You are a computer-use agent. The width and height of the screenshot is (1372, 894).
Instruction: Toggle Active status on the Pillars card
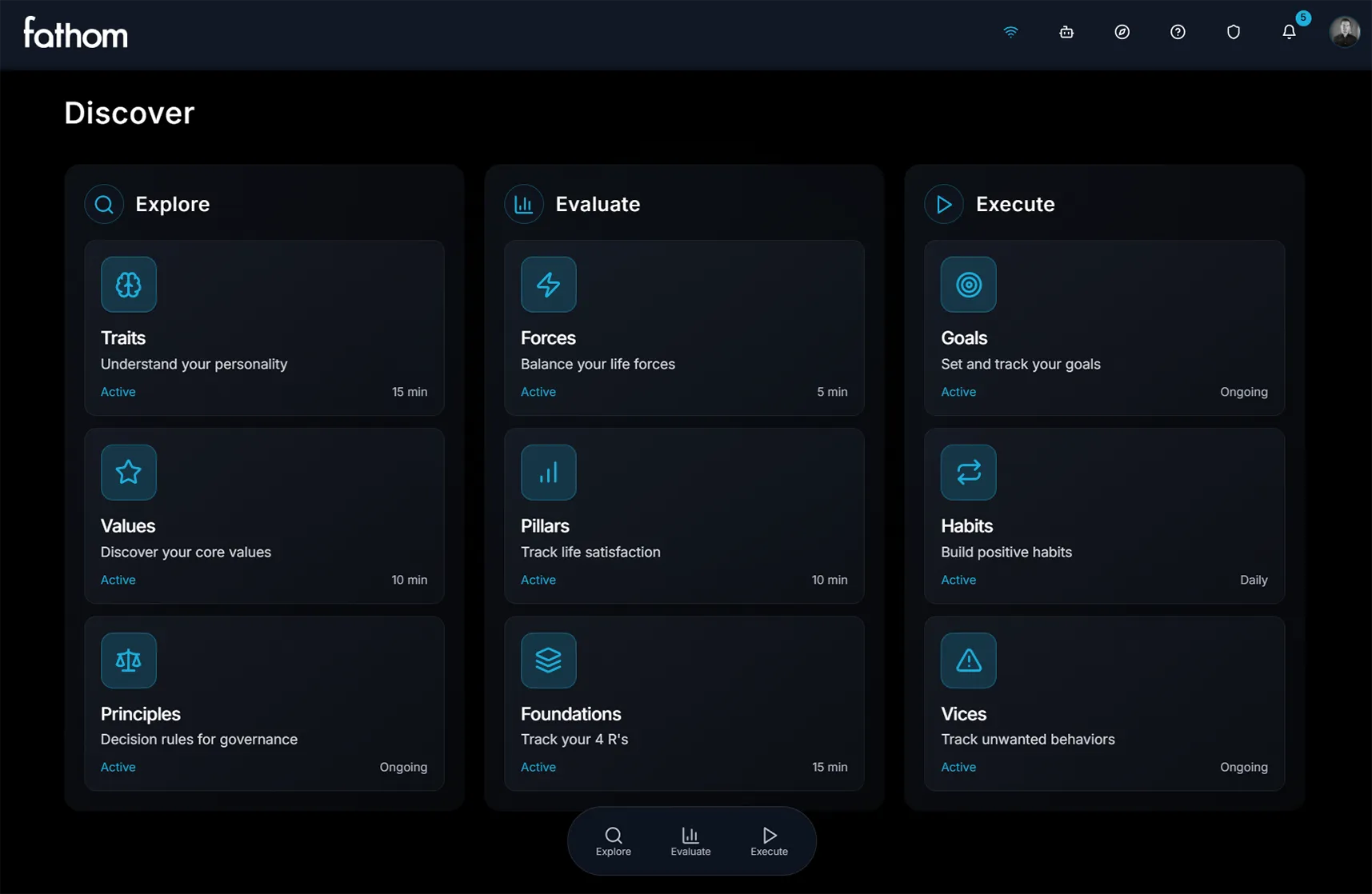coord(538,580)
